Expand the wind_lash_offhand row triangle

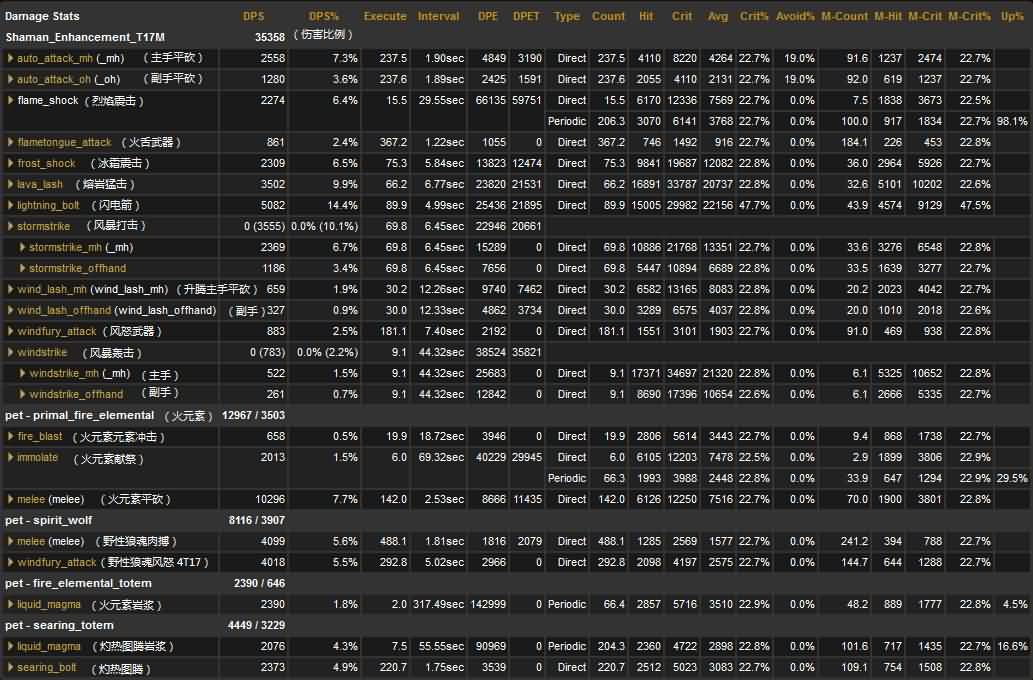pyautogui.click(x=10, y=310)
